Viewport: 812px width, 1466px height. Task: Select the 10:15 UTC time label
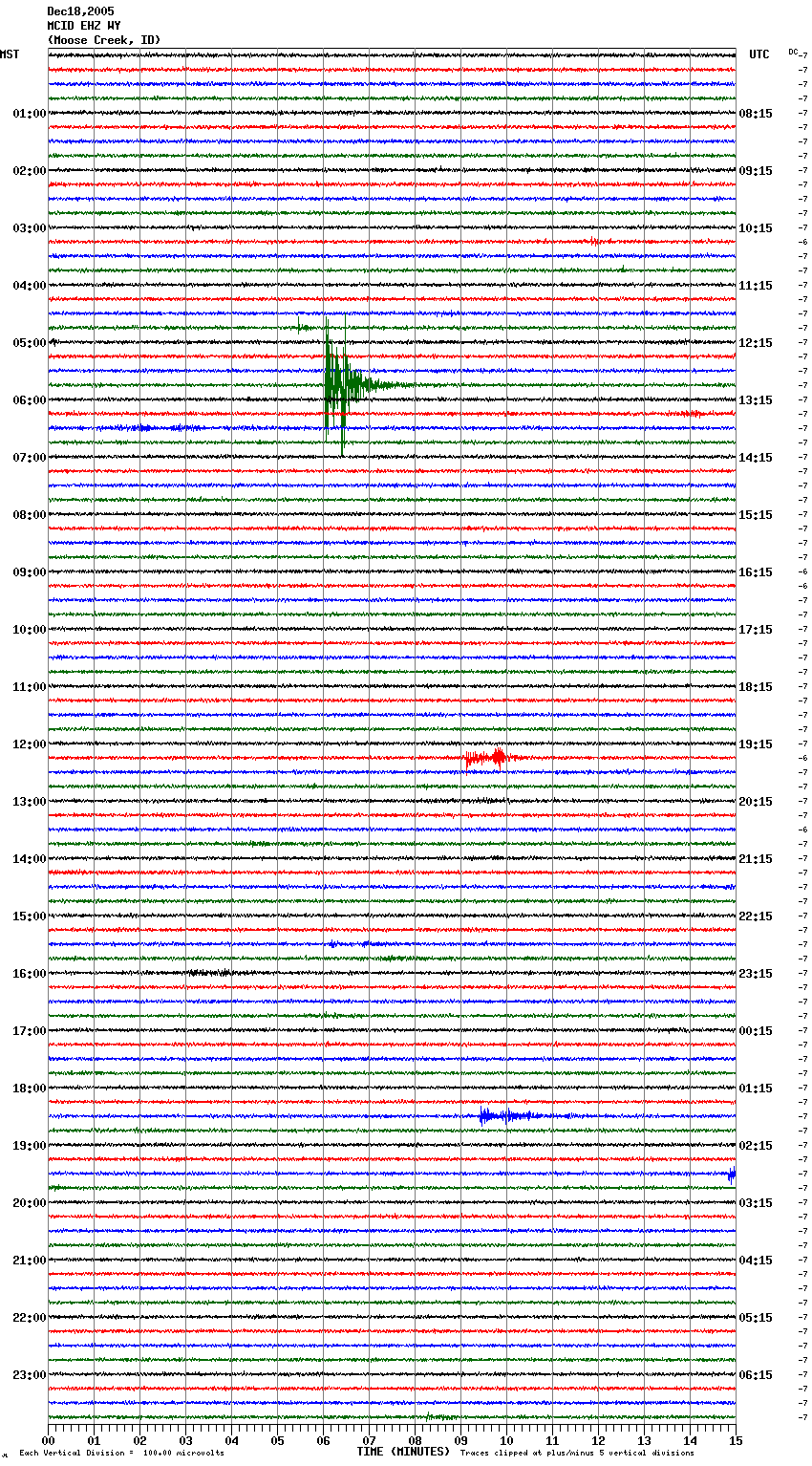click(756, 228)
